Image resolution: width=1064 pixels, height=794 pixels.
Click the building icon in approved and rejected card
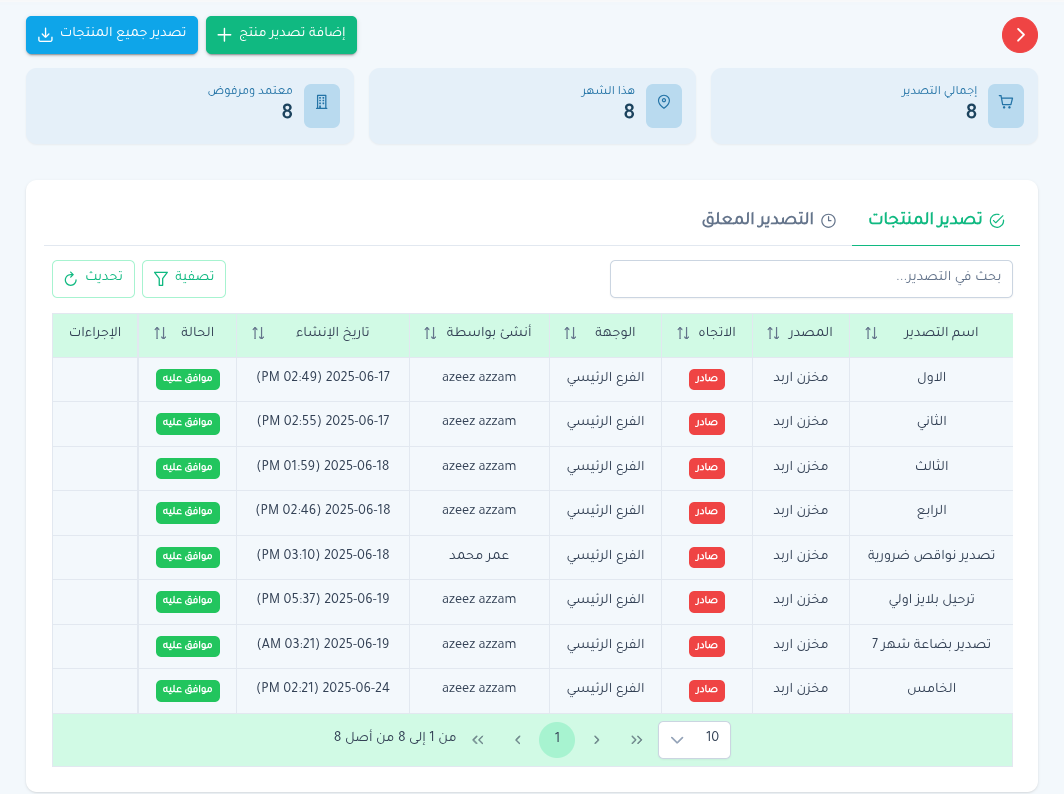321,106
